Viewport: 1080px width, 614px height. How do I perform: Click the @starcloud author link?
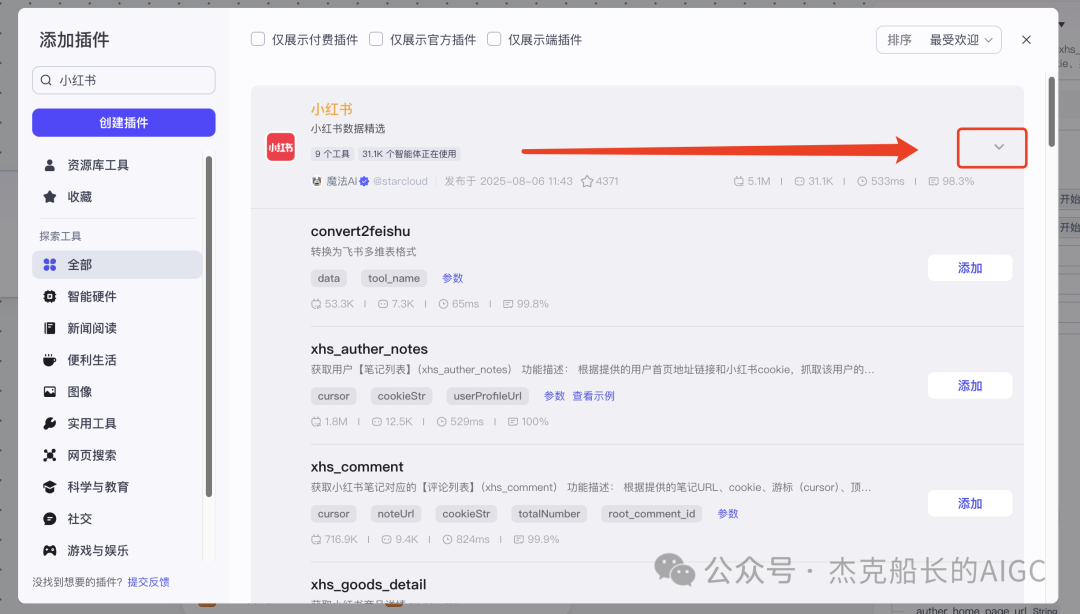400,181
